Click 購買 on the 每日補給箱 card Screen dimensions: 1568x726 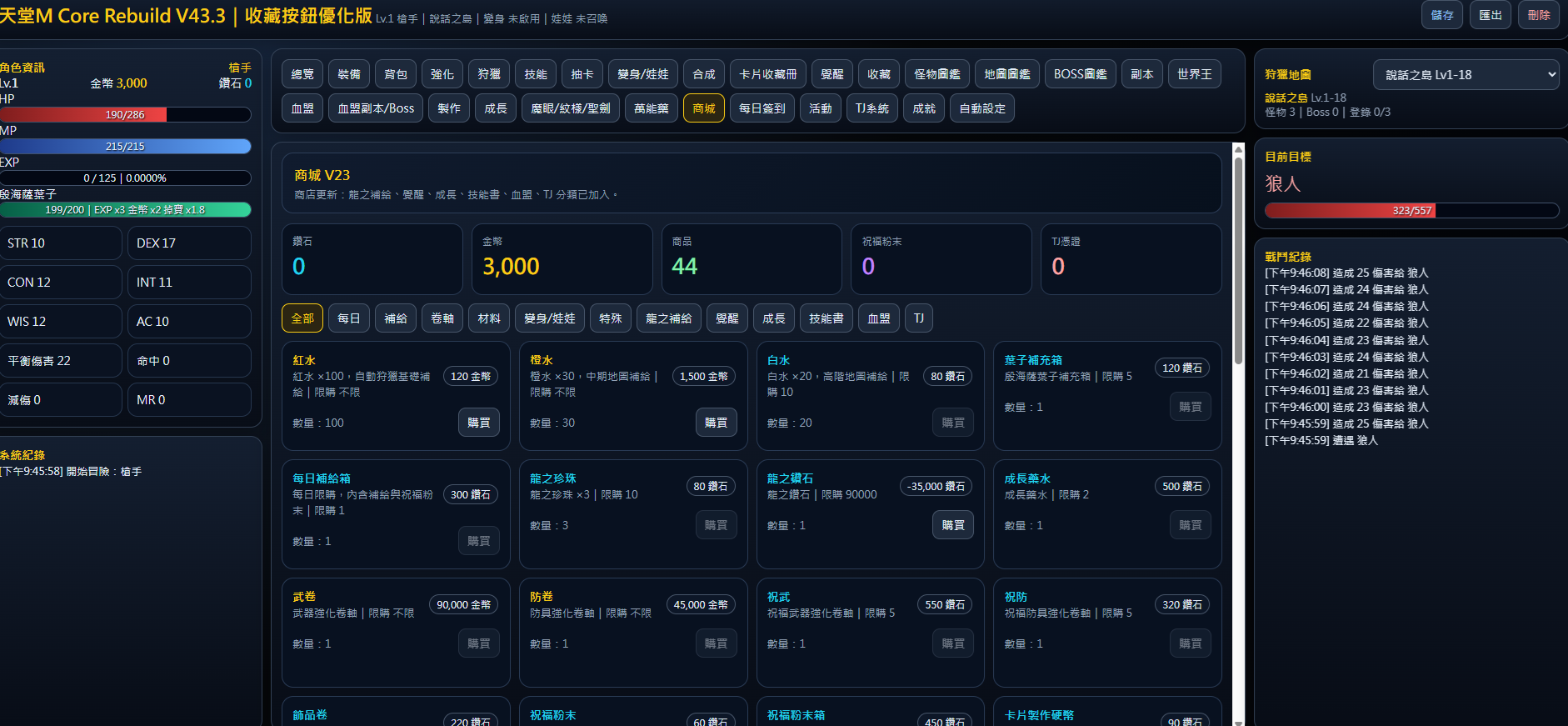[x=479, y=541]
